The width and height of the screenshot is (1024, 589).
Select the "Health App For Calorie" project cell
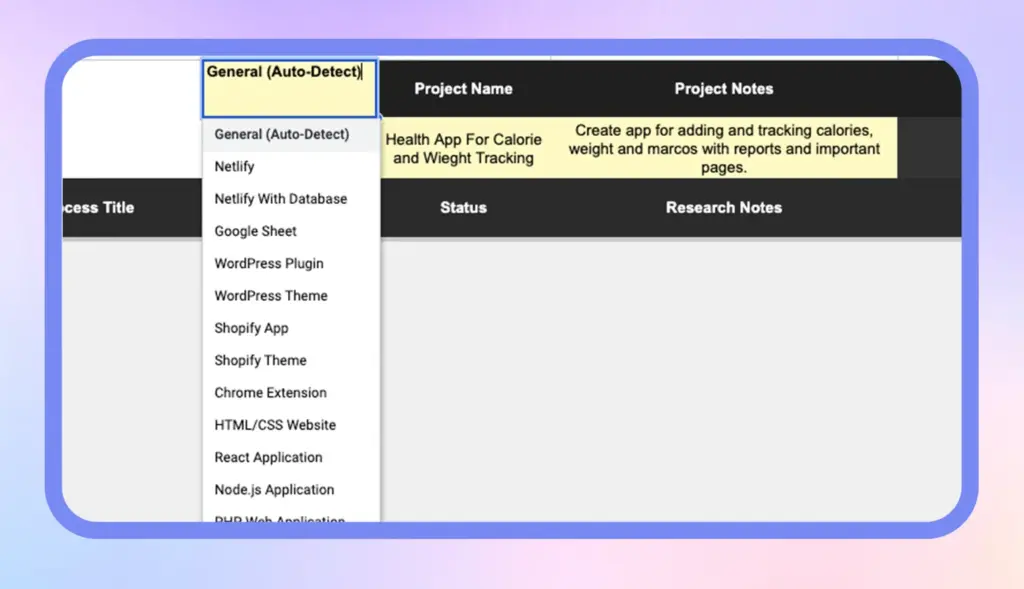464,148
